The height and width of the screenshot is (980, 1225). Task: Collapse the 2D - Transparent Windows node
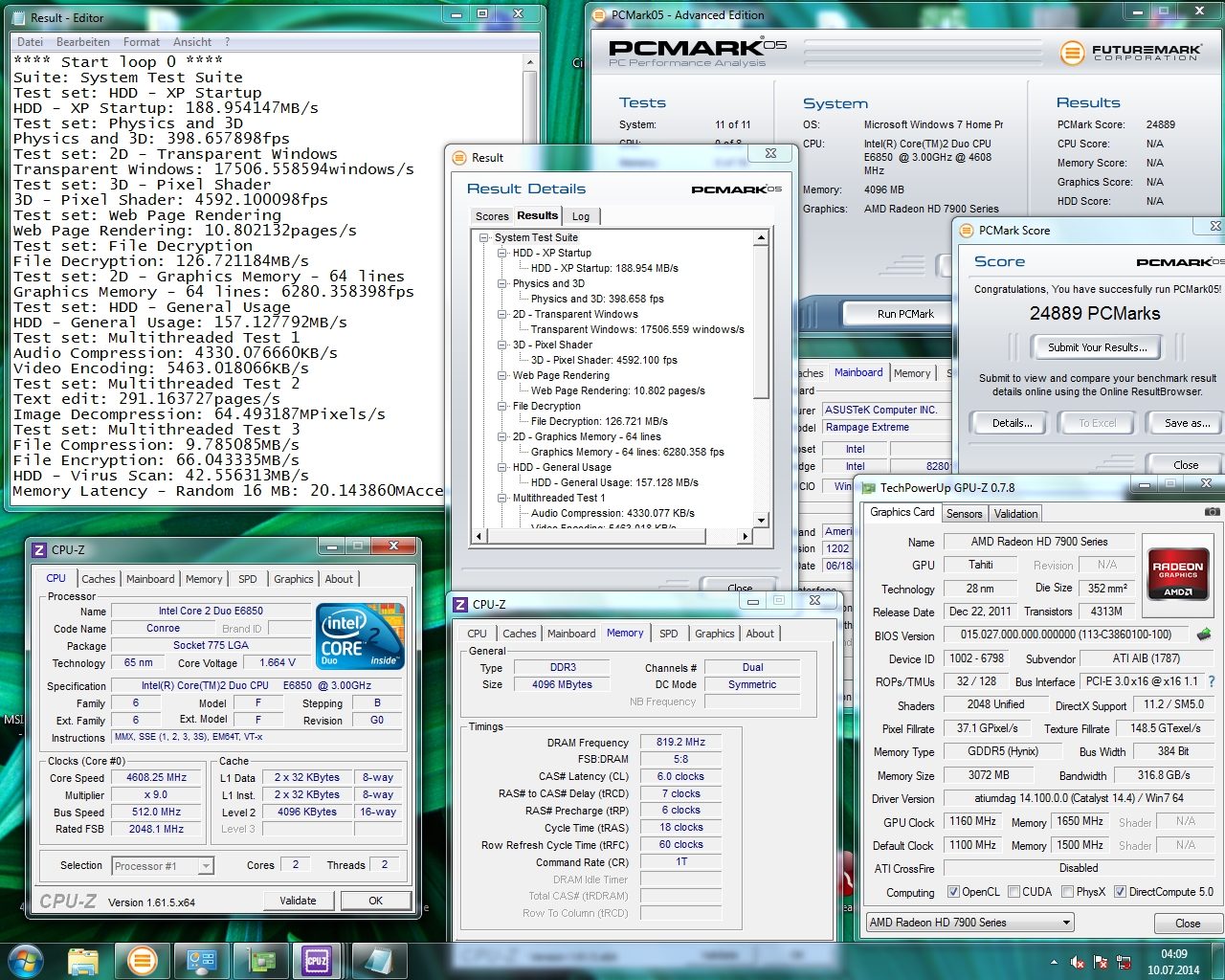tap(502, 314)
